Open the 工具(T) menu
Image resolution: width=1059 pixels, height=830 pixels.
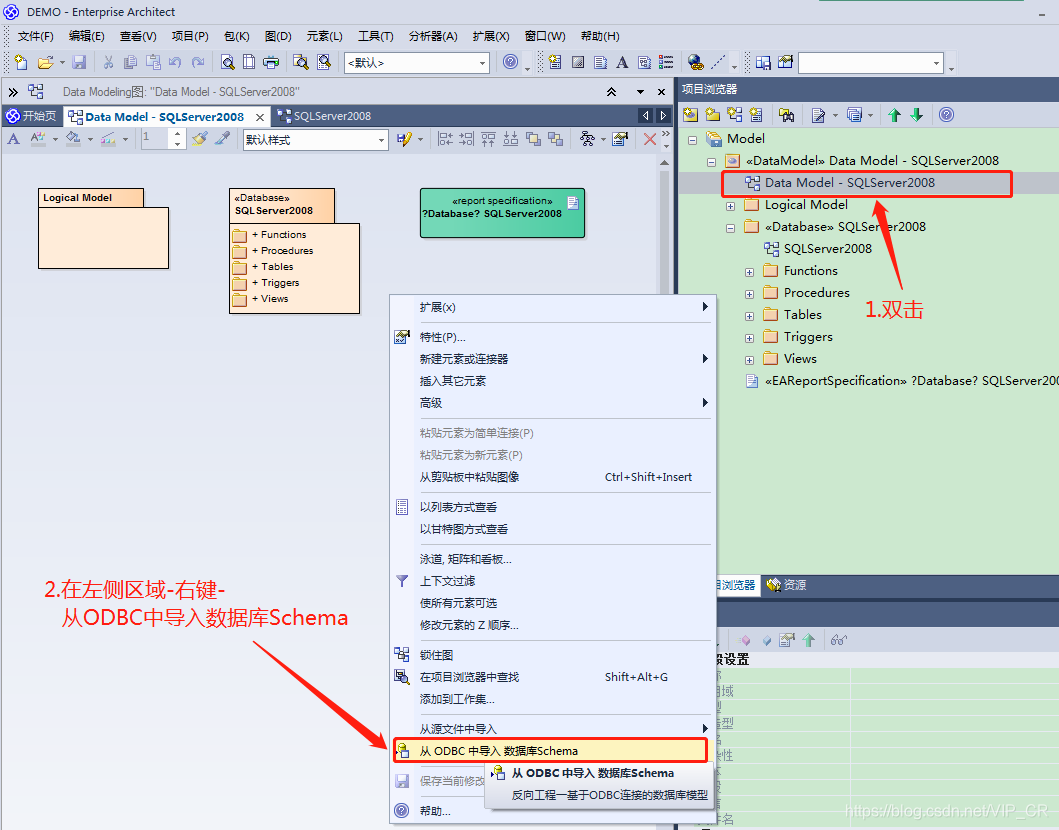(x=376, y=36)
